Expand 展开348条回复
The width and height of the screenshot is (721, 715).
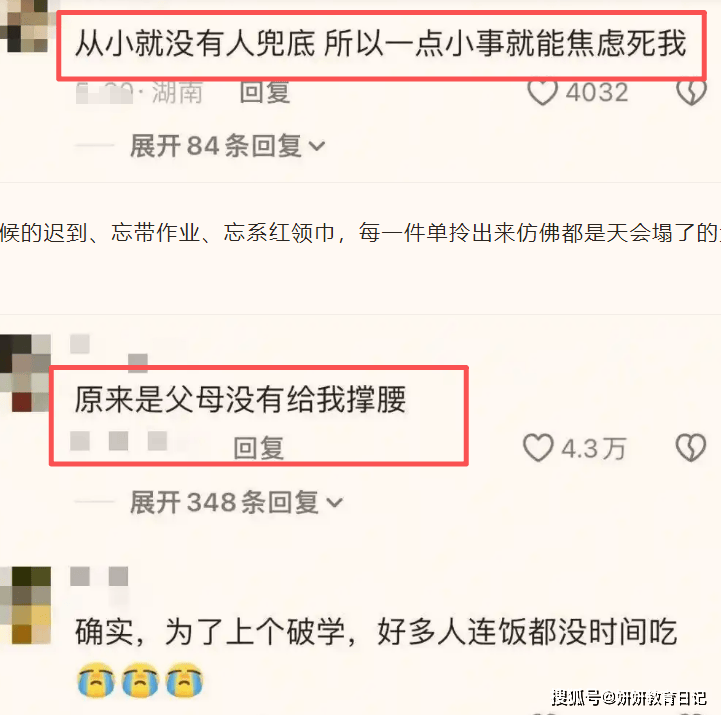[236, 502]
